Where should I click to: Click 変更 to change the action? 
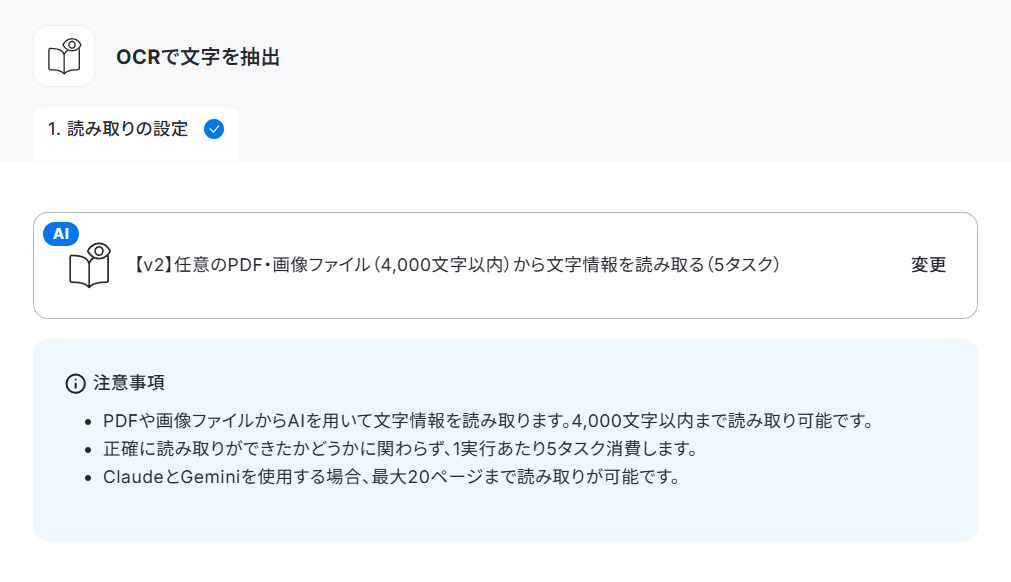point(928,265)
